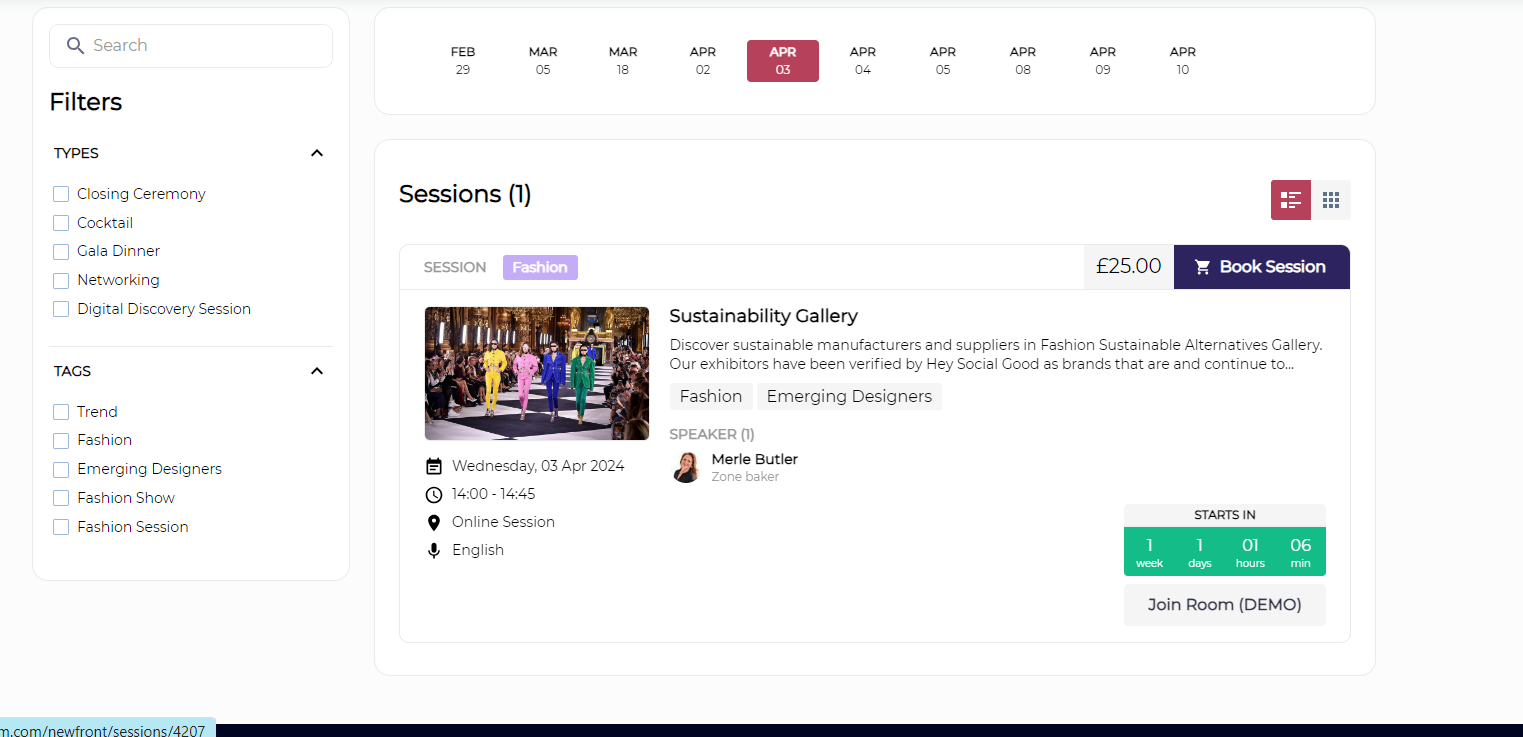Check the Networking type filter
1523x737 pixels.
point(61,280)
